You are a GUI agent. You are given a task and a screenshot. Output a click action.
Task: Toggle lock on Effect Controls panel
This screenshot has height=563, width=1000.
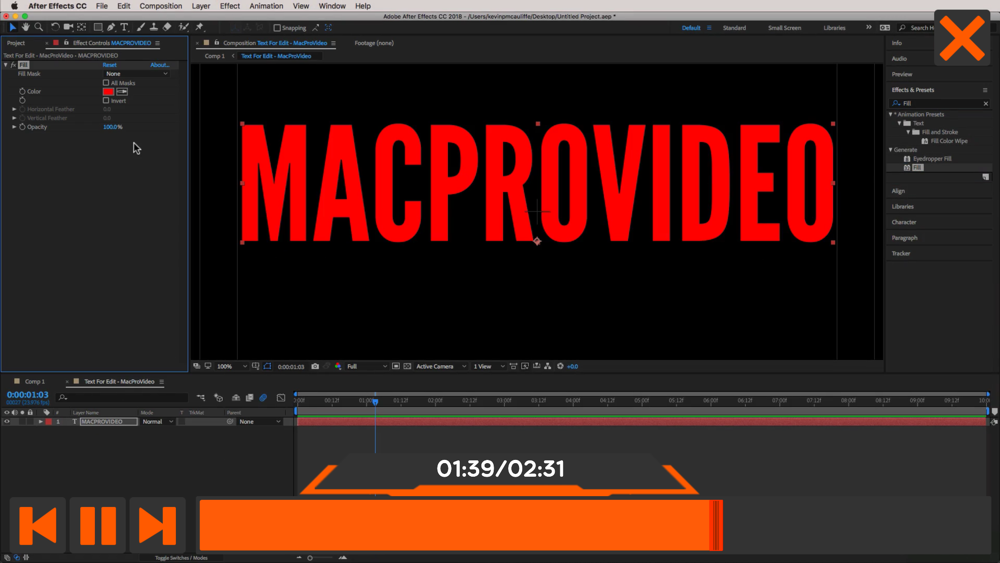tap(66, 43)
